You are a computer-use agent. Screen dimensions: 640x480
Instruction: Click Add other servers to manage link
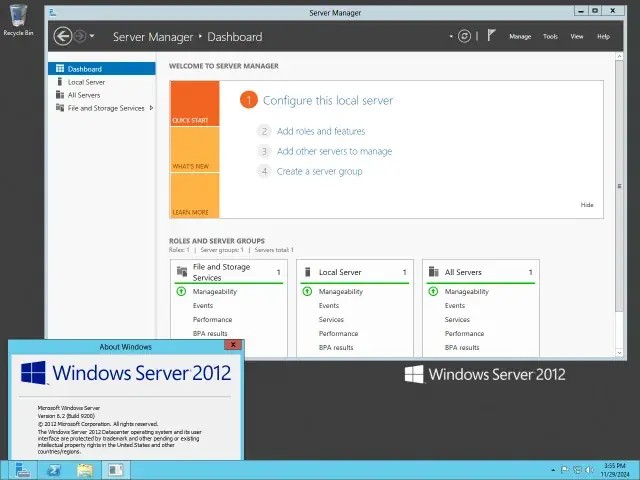[x=334, y=151]
